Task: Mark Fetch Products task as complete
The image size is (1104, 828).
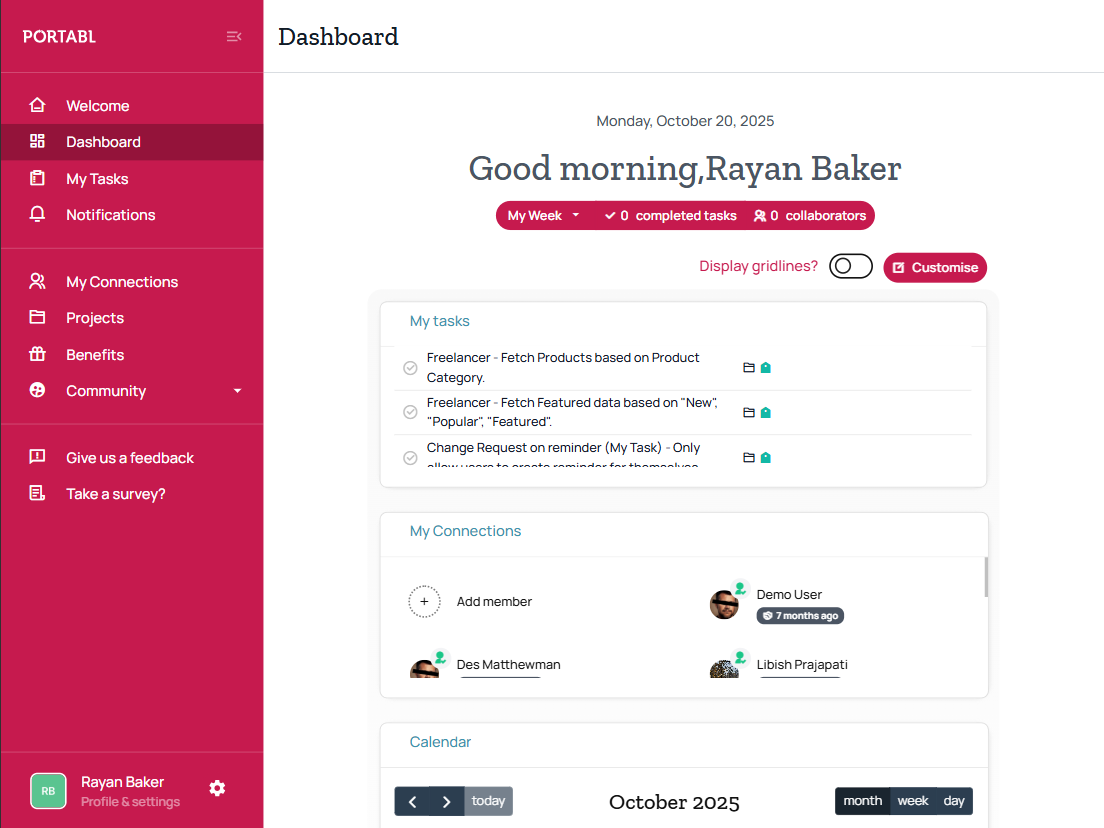Action: [x=410, y=368]
